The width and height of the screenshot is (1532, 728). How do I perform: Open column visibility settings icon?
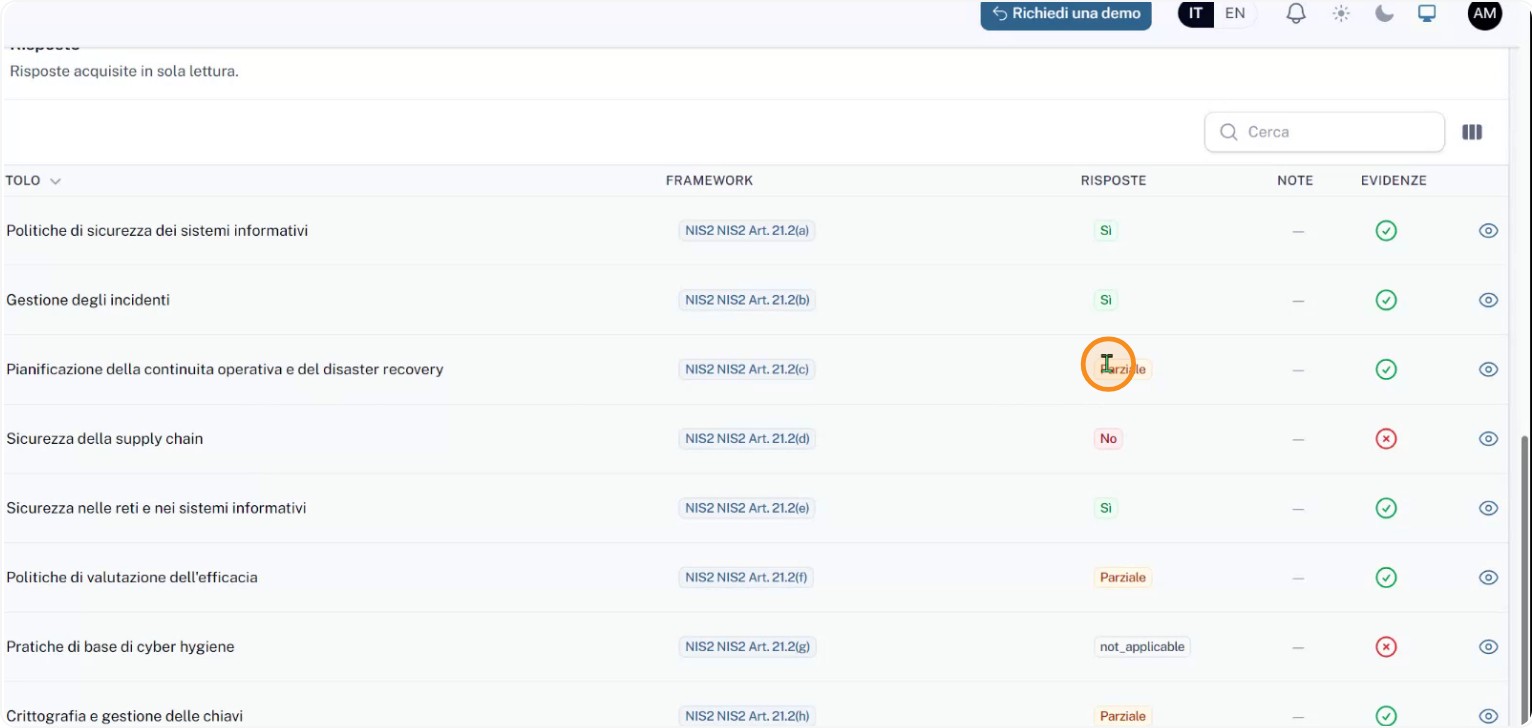point(1472,132)
